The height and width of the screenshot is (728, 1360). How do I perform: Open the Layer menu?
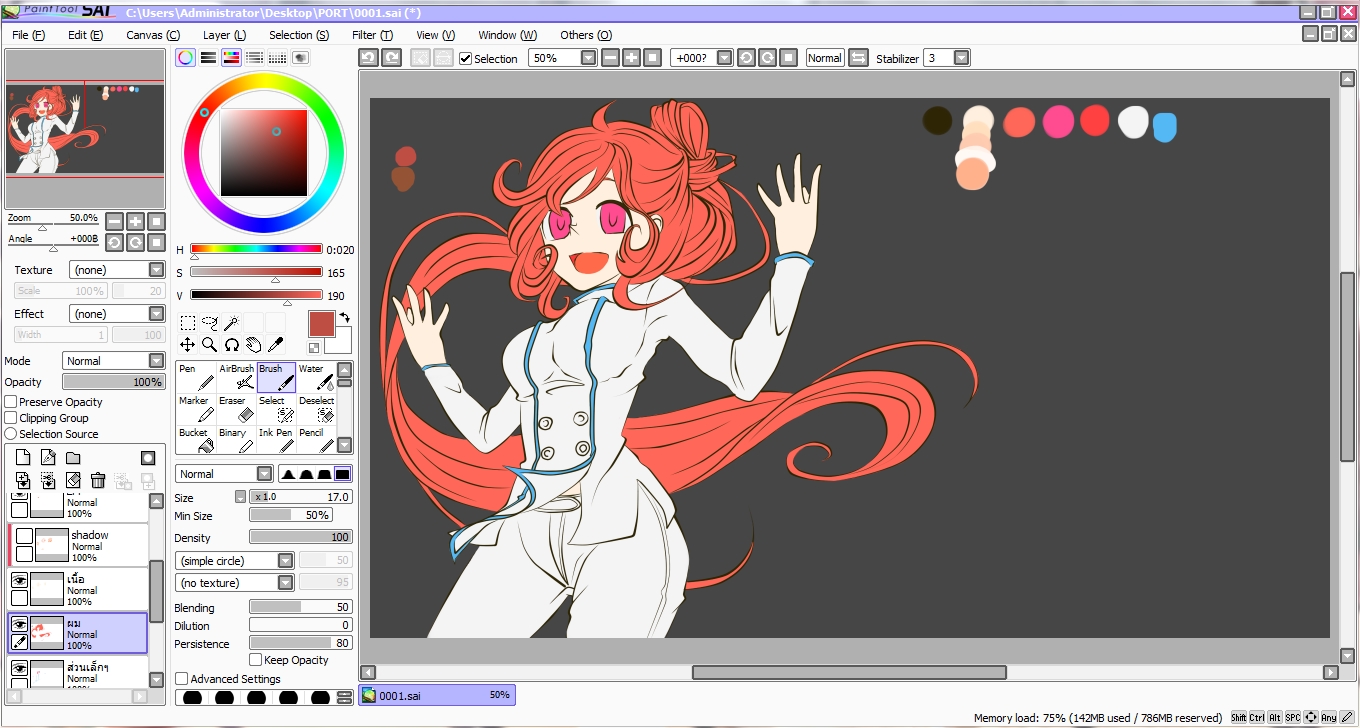coord(224,35)
